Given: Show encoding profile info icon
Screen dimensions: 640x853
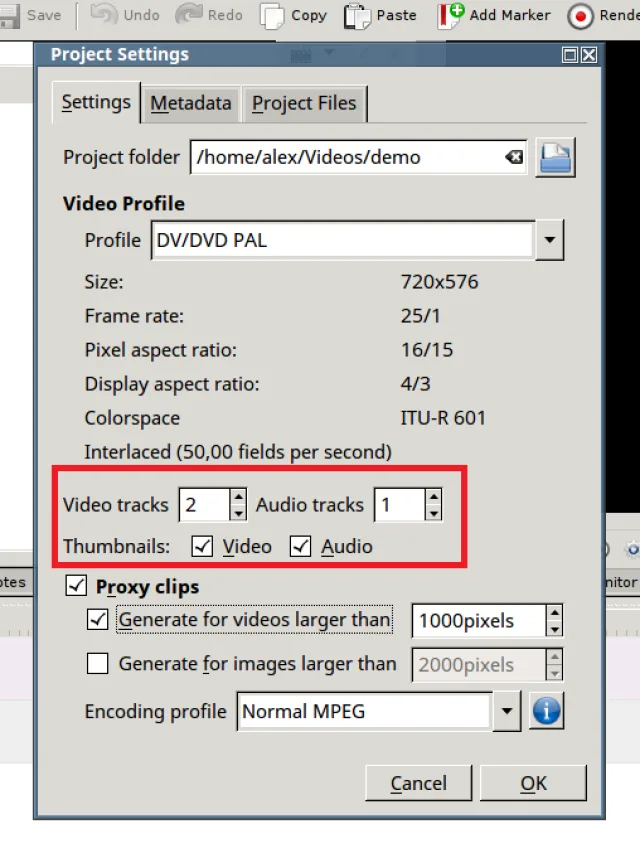Looking at the screenshot, I should 546,711.
